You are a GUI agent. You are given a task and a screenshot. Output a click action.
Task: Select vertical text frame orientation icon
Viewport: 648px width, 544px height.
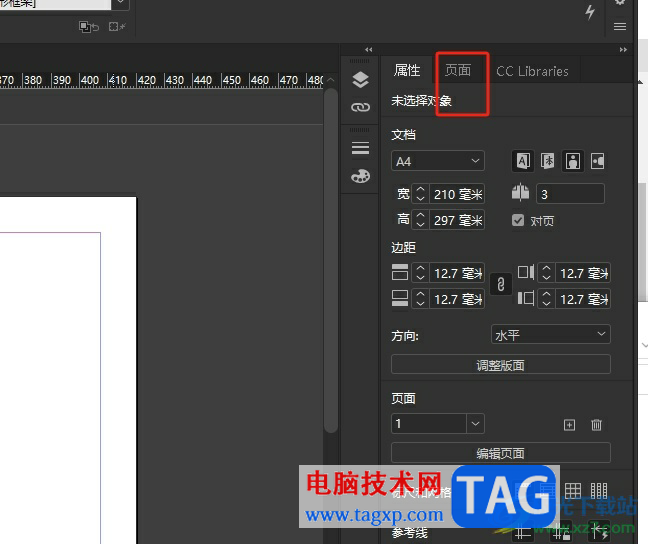tap(548, 161)
